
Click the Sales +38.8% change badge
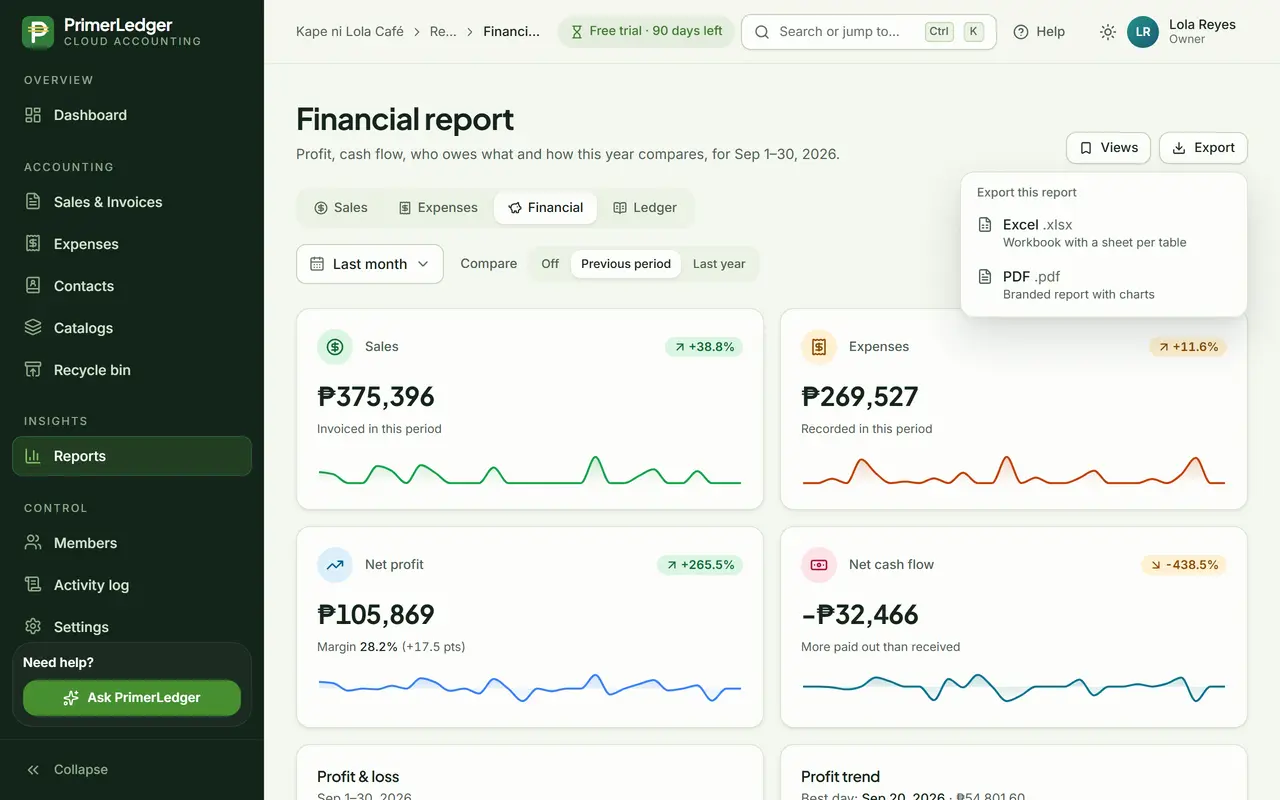(704, 347)
